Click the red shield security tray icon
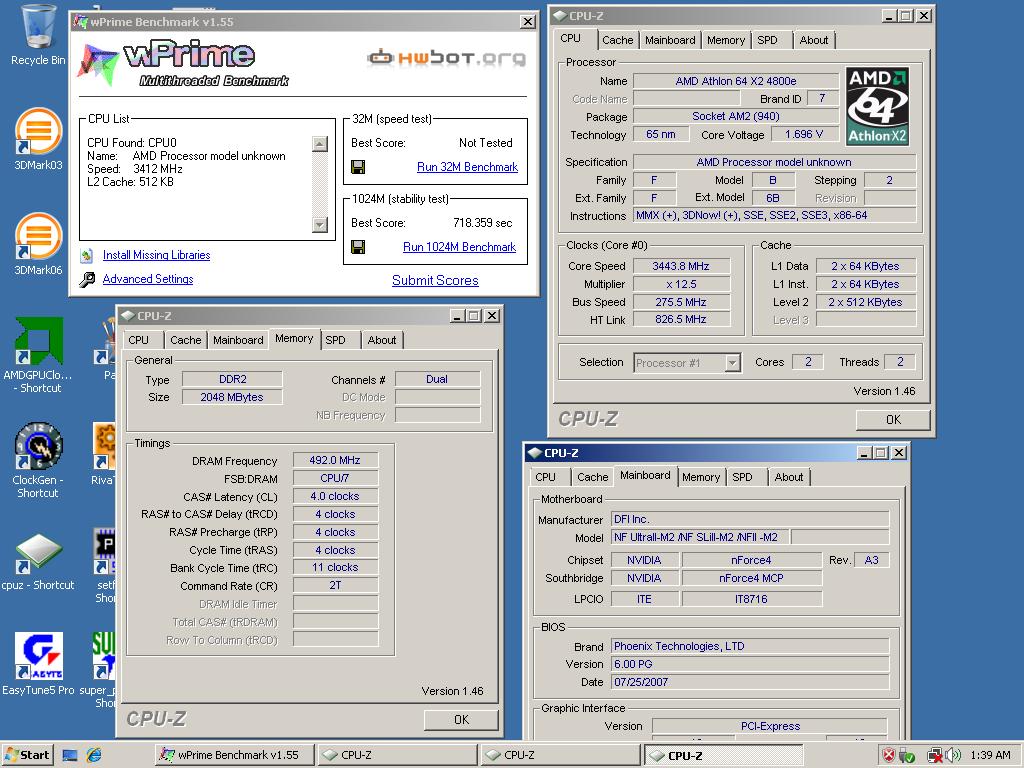The width and height of the screenshot is (1024, 768). [x=888, y=755]
